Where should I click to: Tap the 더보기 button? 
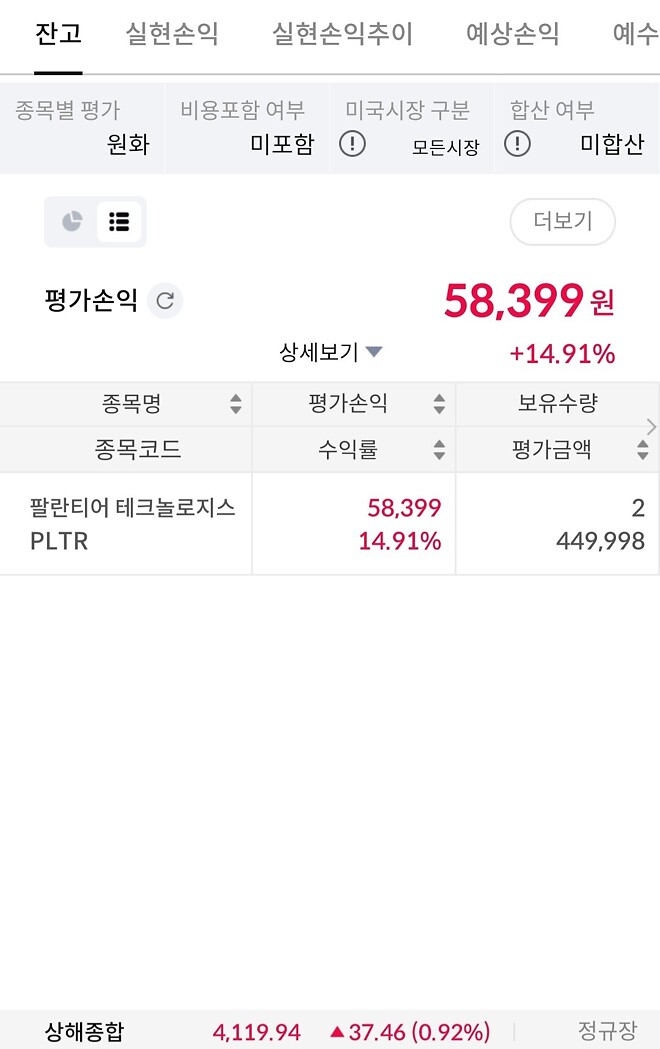pyautogui.click(x=563, y=221)
